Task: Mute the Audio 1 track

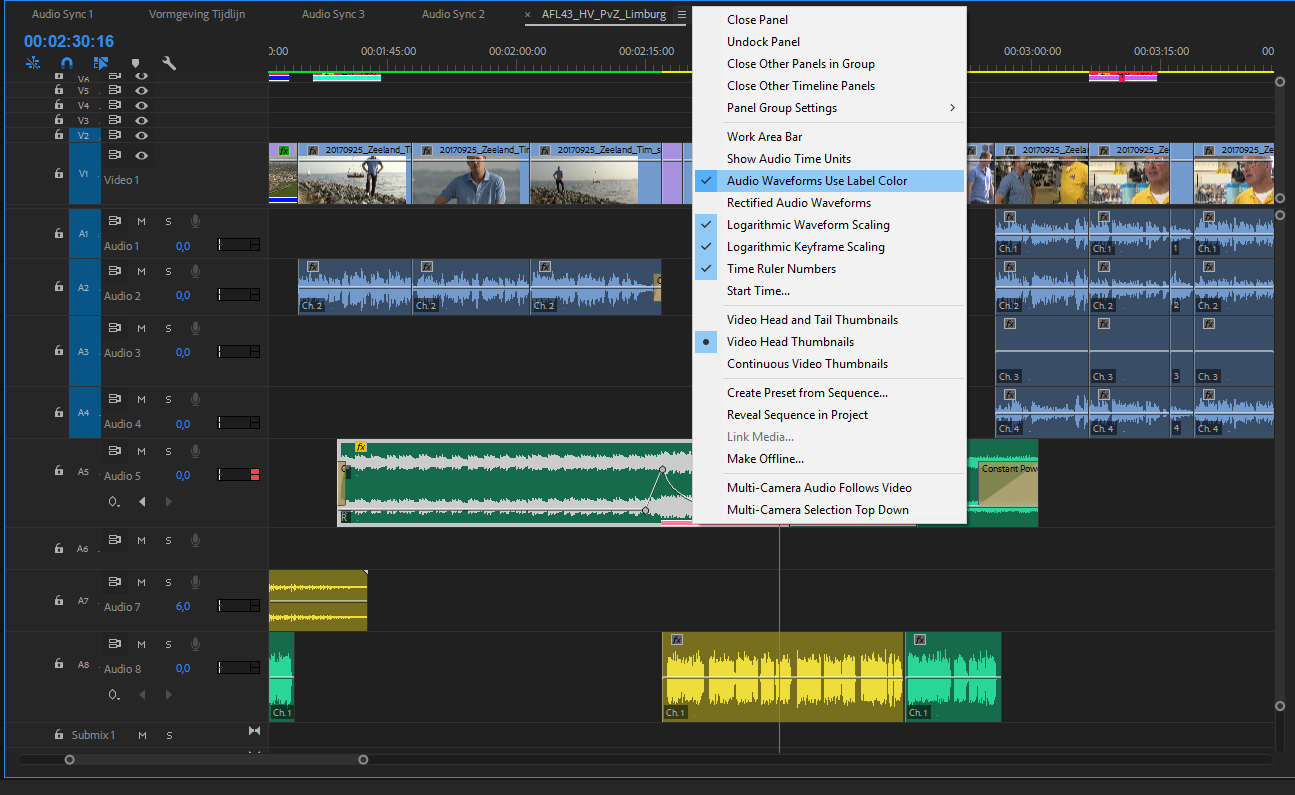Action: point(141,221)
